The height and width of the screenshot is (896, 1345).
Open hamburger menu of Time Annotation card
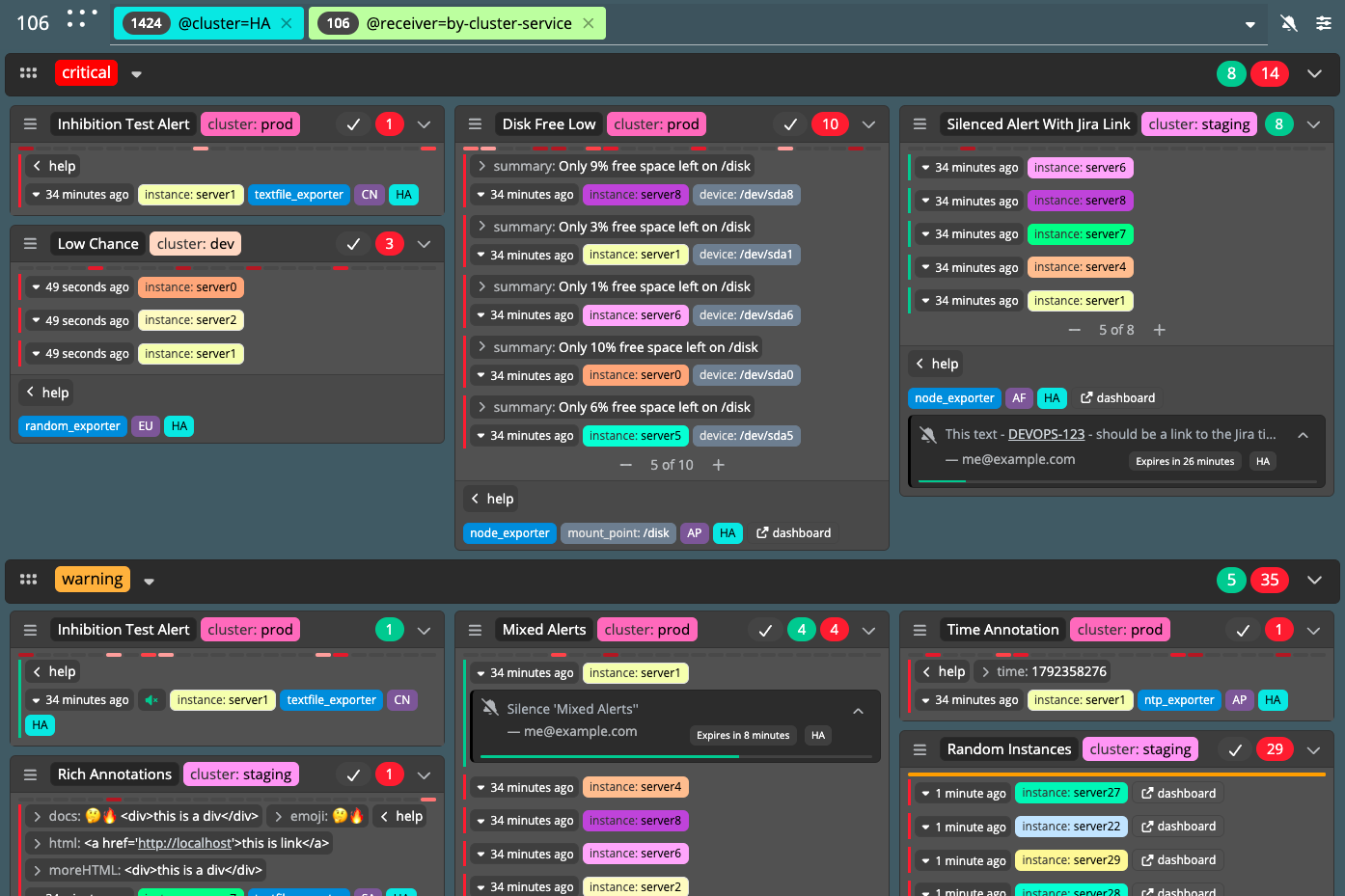coord(920,630)
